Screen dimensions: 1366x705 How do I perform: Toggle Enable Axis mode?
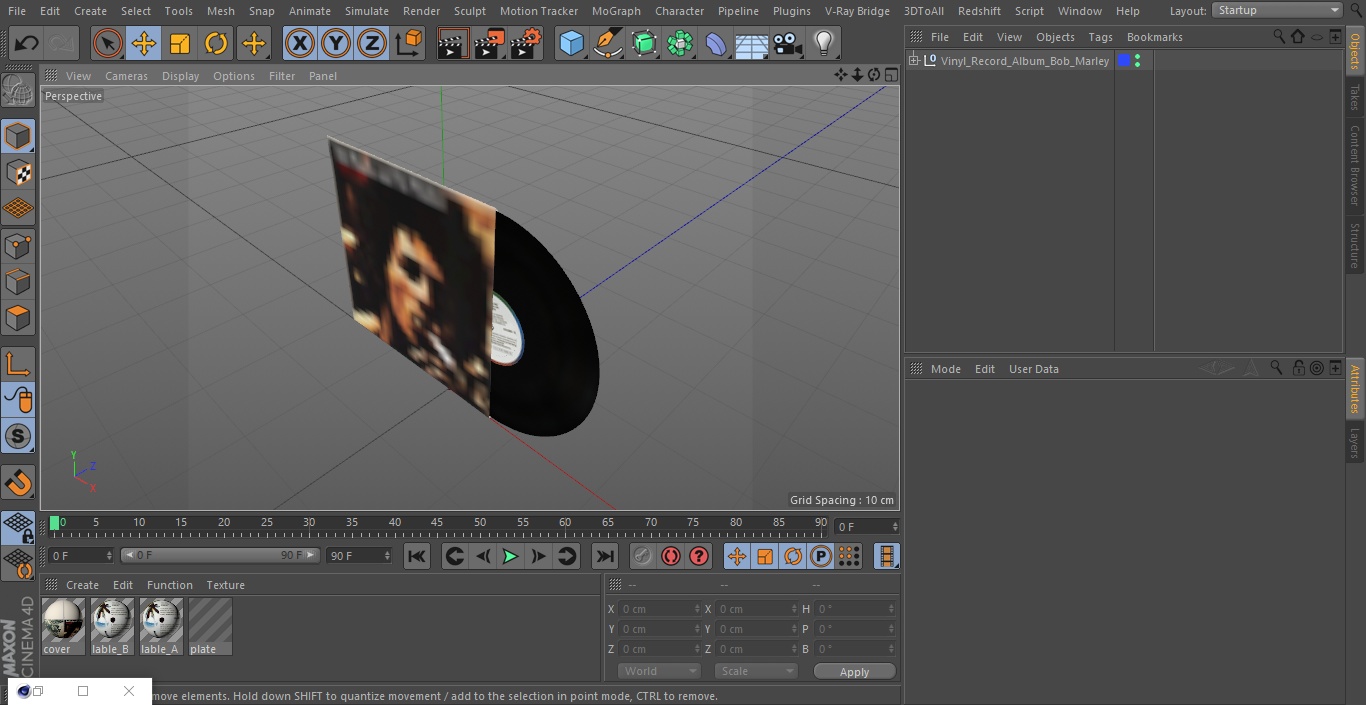[18, 364]
